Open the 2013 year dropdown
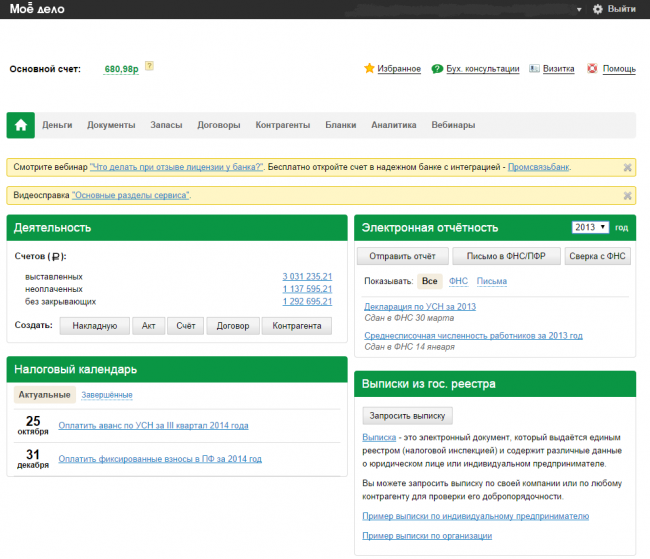650x559 pixels. pos(590,227)
